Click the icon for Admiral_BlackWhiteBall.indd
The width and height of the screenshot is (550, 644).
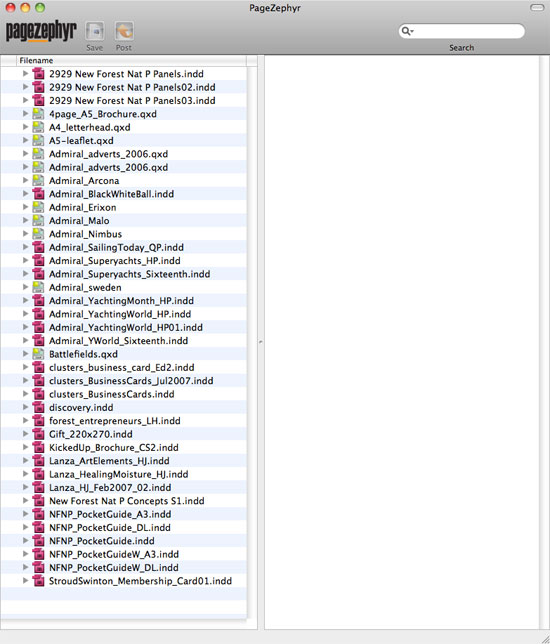[38, 194]
